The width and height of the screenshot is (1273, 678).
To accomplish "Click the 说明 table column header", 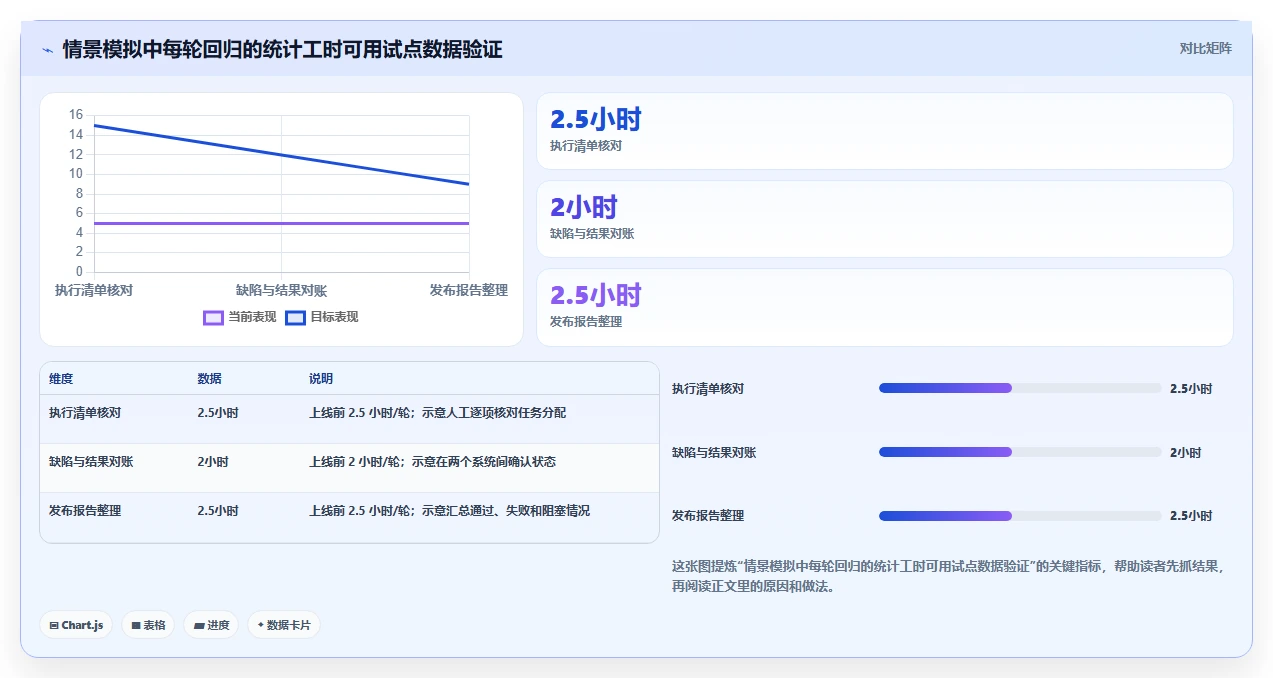I will [321, 379].
